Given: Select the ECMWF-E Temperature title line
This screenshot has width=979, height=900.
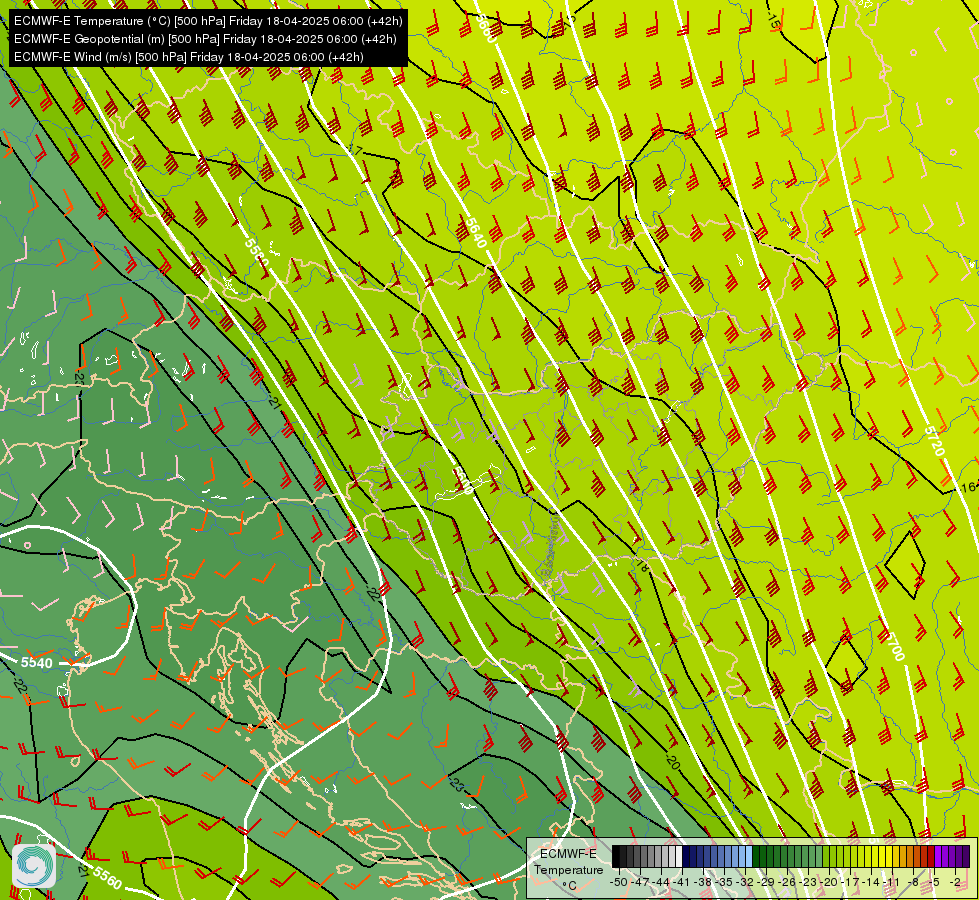Looking at the screenshot, I should pyautogui.click(x=208, y=21).
